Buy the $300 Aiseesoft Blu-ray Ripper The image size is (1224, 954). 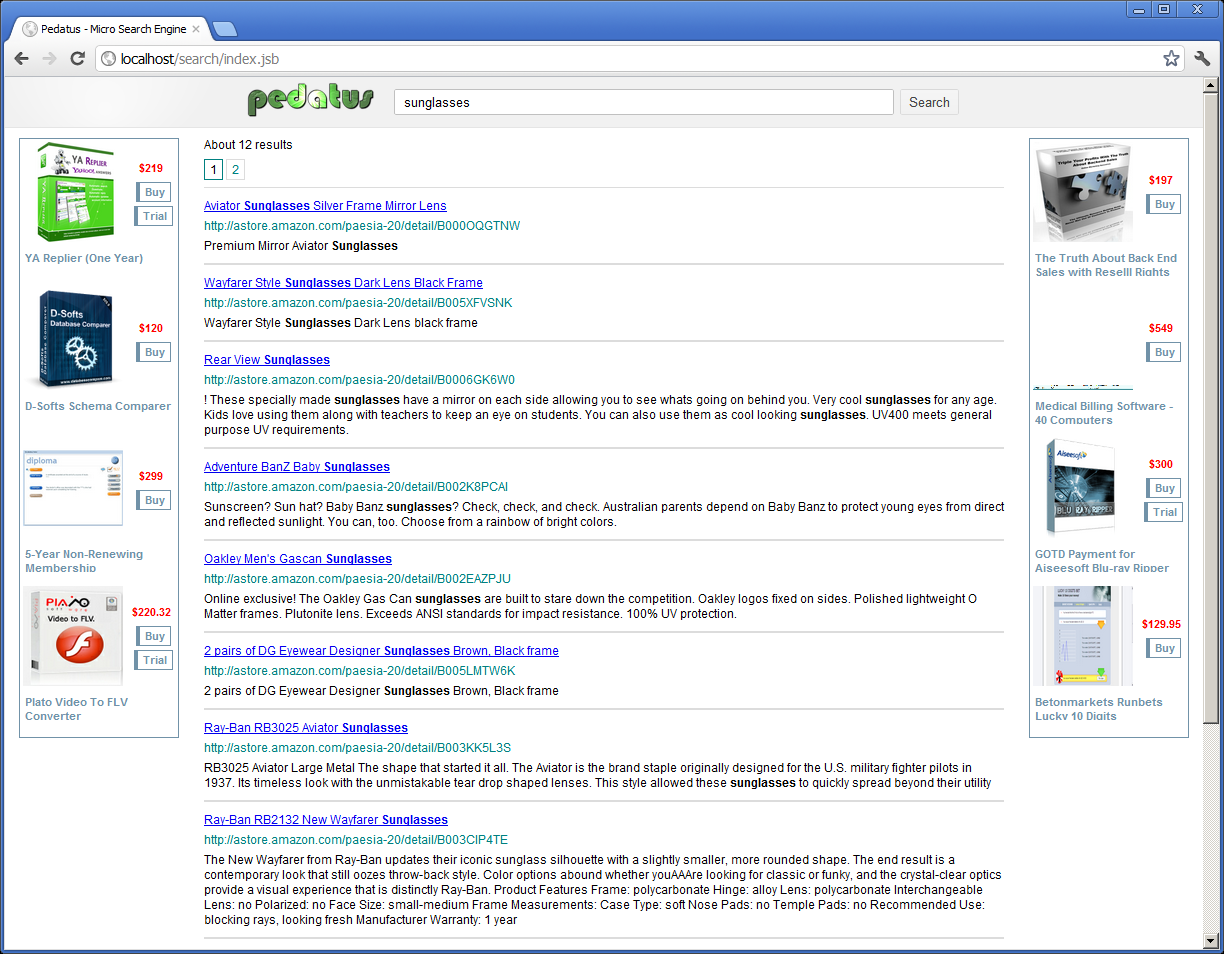pyautogui.click(x=1164, y=488)
